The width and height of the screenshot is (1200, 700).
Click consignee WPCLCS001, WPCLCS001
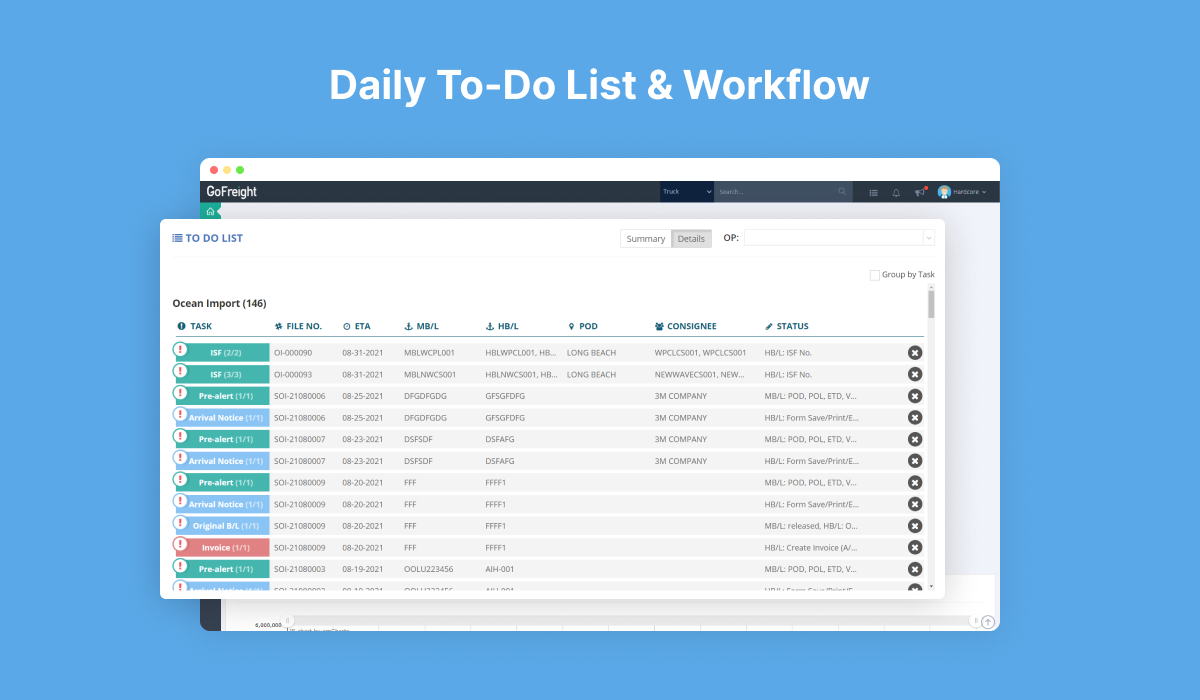click(701, 353)
